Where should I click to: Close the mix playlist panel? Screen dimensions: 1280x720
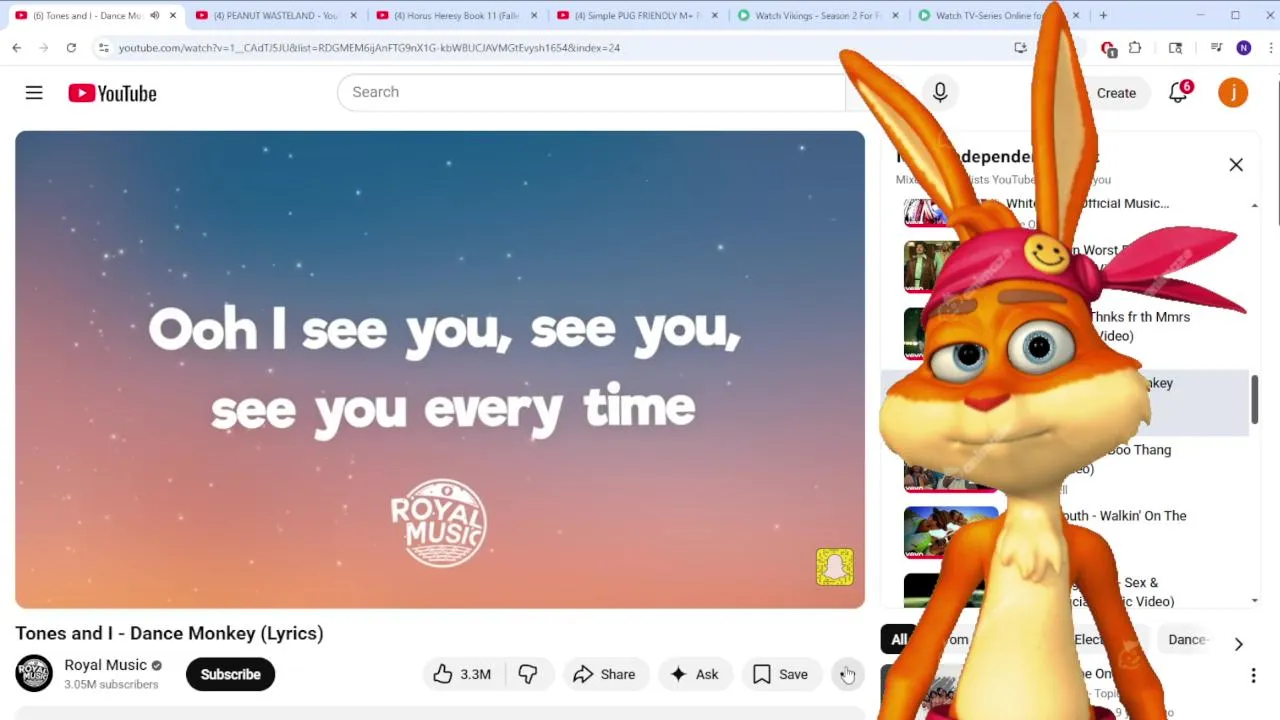(1236, 165)
